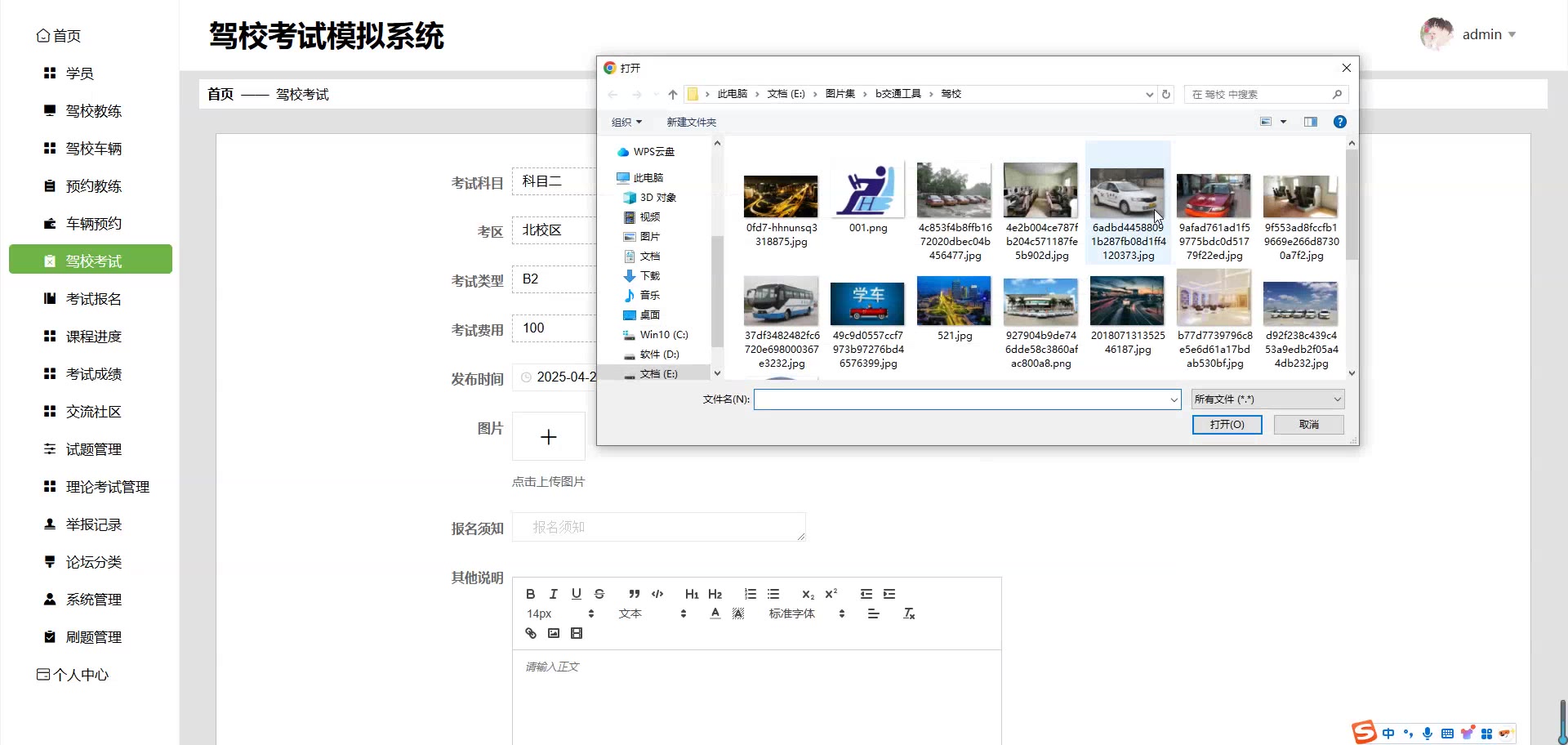This screenshot has width=1568, height=745.
Task: Toggle underline formatting in editor
Action: tap(577, 594)
